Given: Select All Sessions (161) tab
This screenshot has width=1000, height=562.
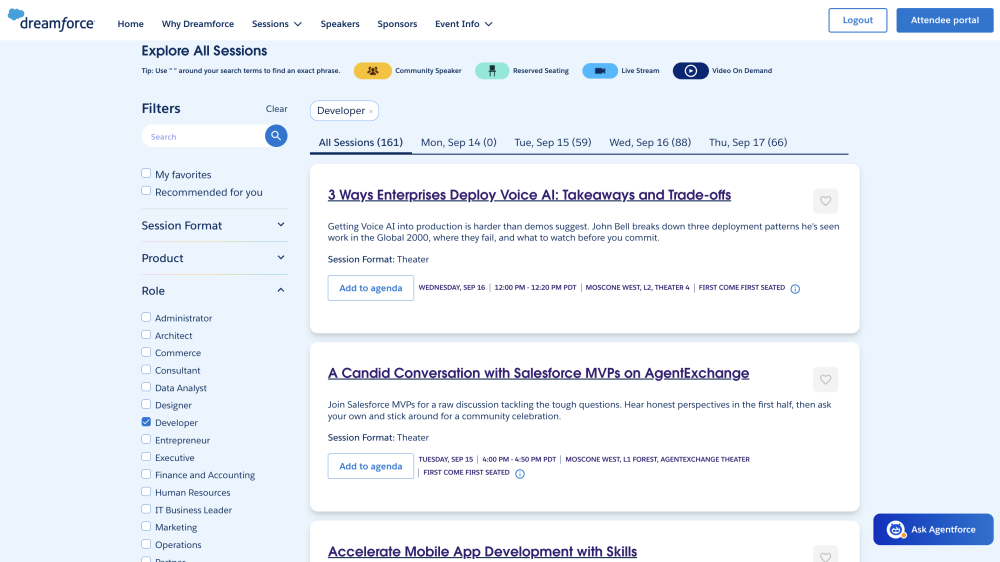Looking at the screenshot, I should (360, 142).
